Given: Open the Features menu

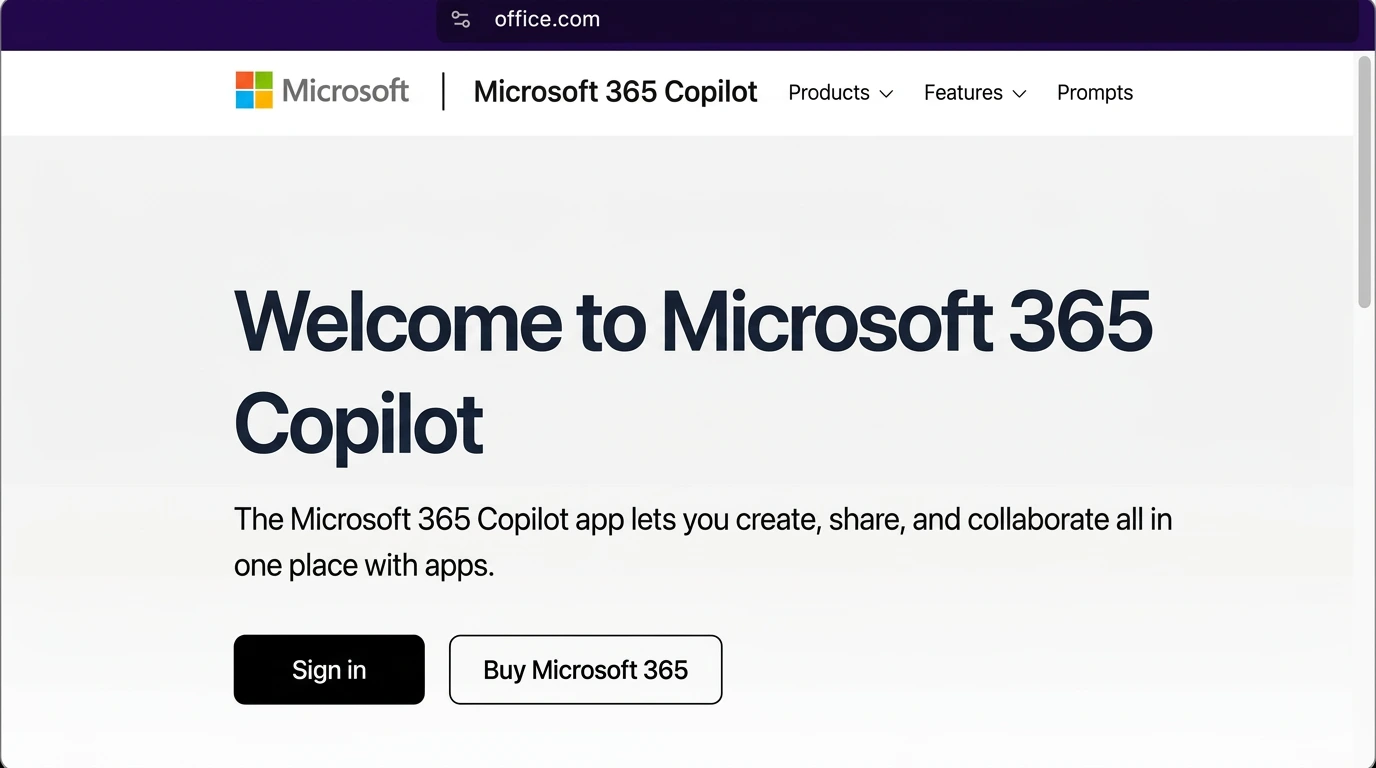Looking at the screenshot, I should pos(962,93).
